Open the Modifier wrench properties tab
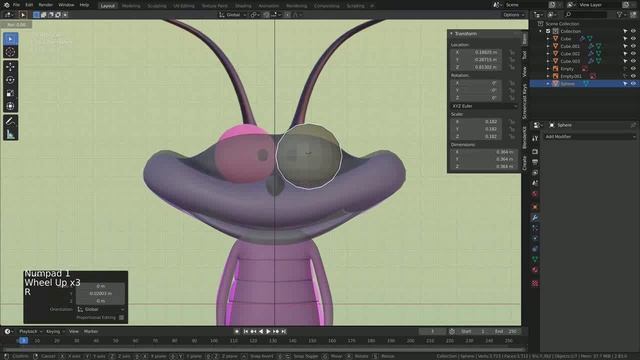 [535, 218]
